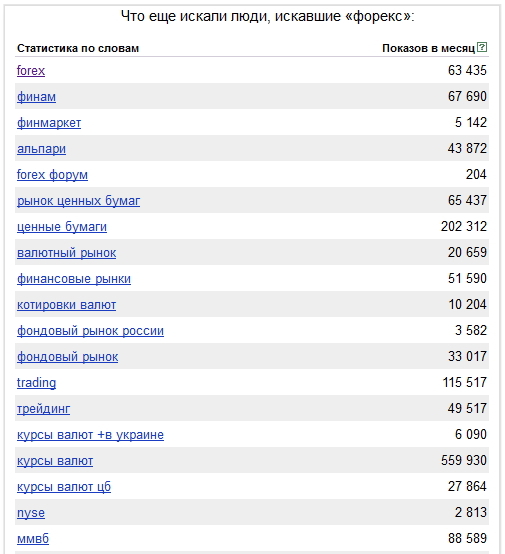The image size is (505, 554).
Task: Select the валютный рынок link
Action: (x=66, y=253)
